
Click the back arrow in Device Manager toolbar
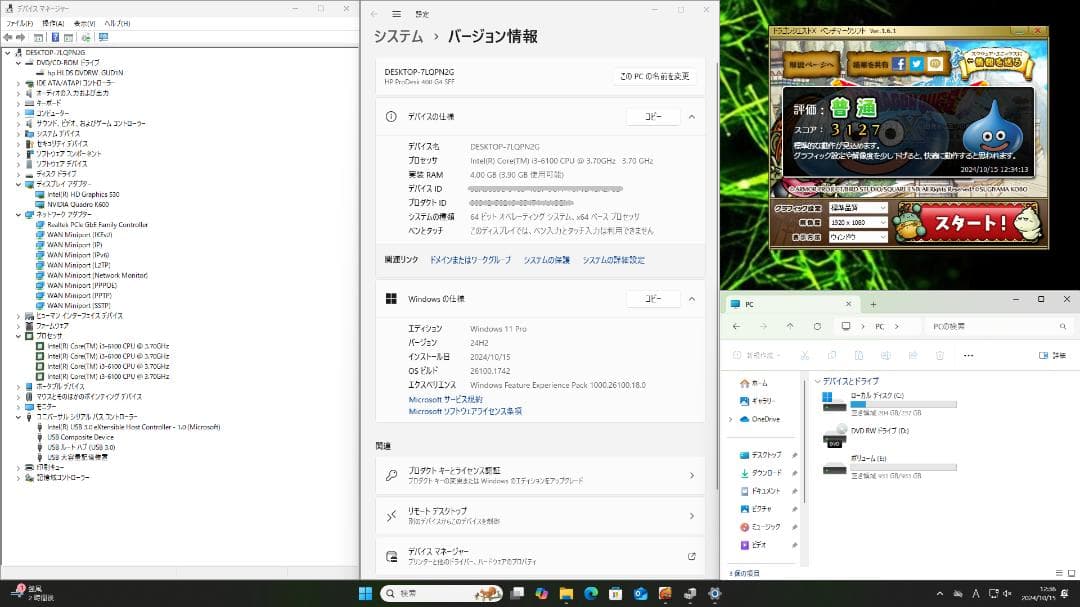coord(10,38)
